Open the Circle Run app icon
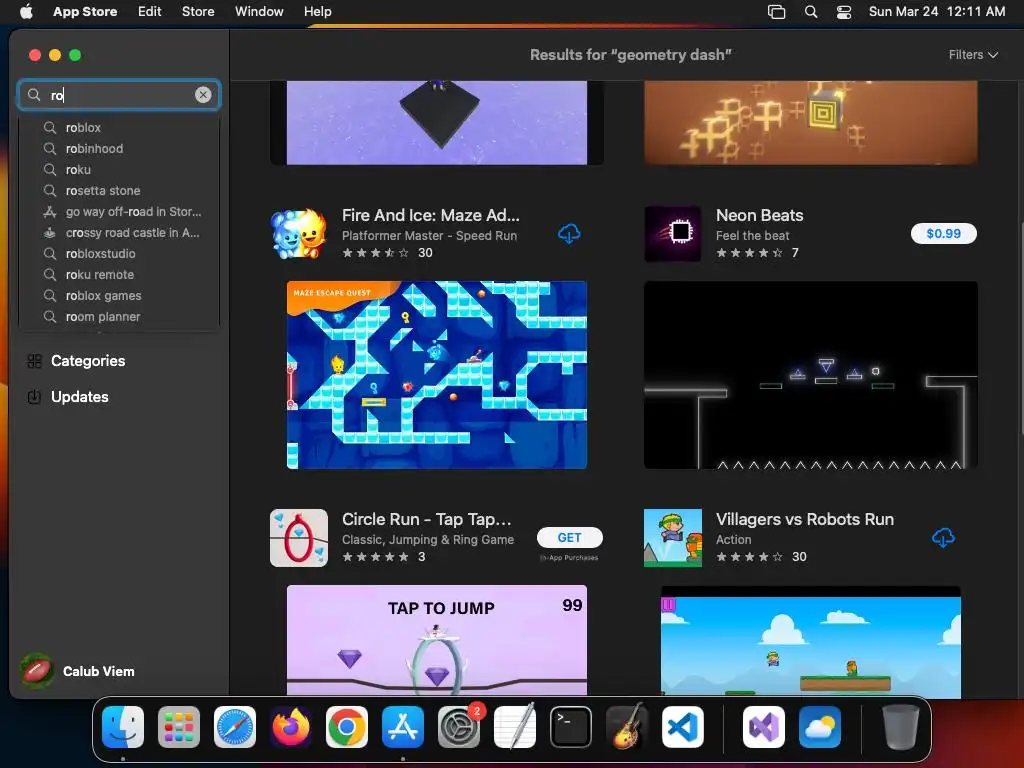The height and width of the screenshot is (768, 1024). (298, 537)
